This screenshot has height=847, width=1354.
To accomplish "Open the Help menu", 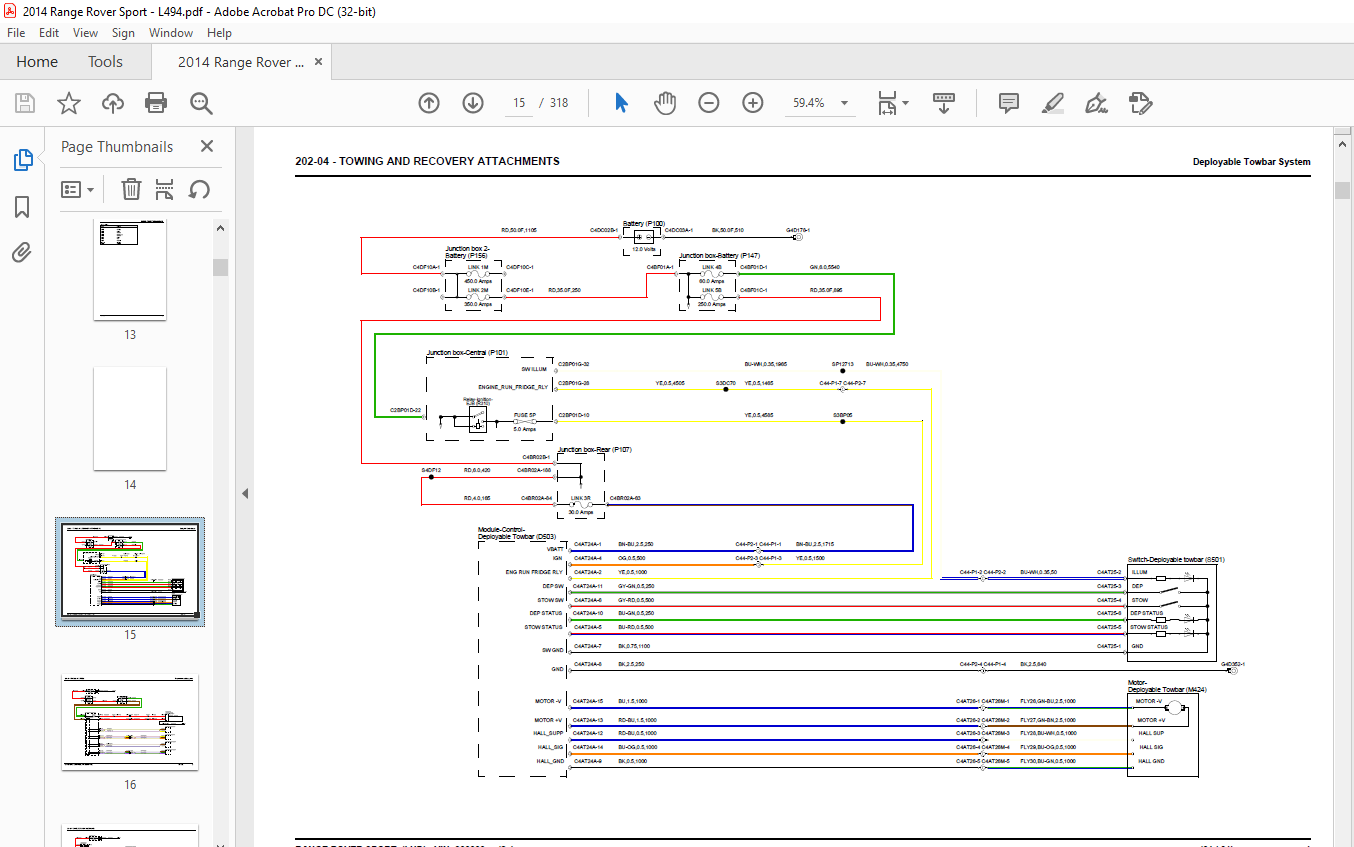I will click(220, 33).
